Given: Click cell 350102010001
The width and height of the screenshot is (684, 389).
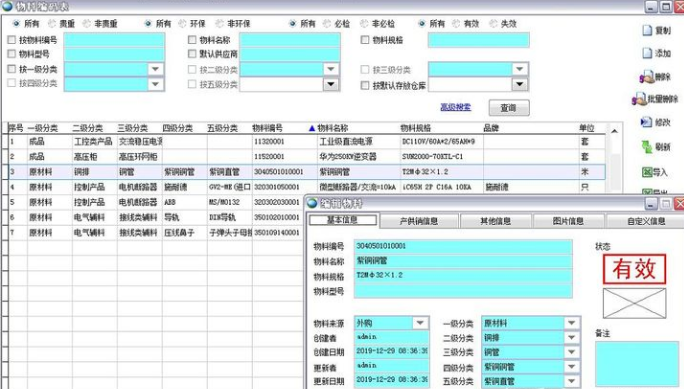Looking at the screenshot, I should [x=277, y=217].
